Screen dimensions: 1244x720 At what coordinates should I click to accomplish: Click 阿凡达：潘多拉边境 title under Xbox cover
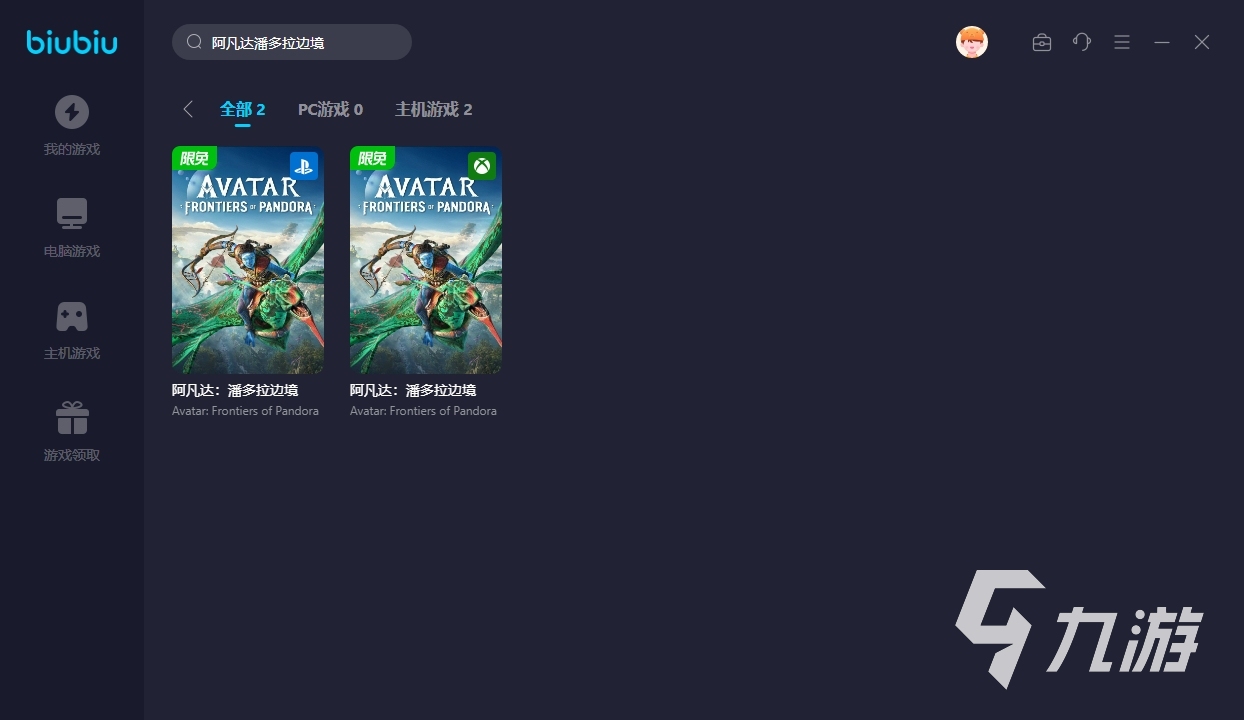[413, 390]
